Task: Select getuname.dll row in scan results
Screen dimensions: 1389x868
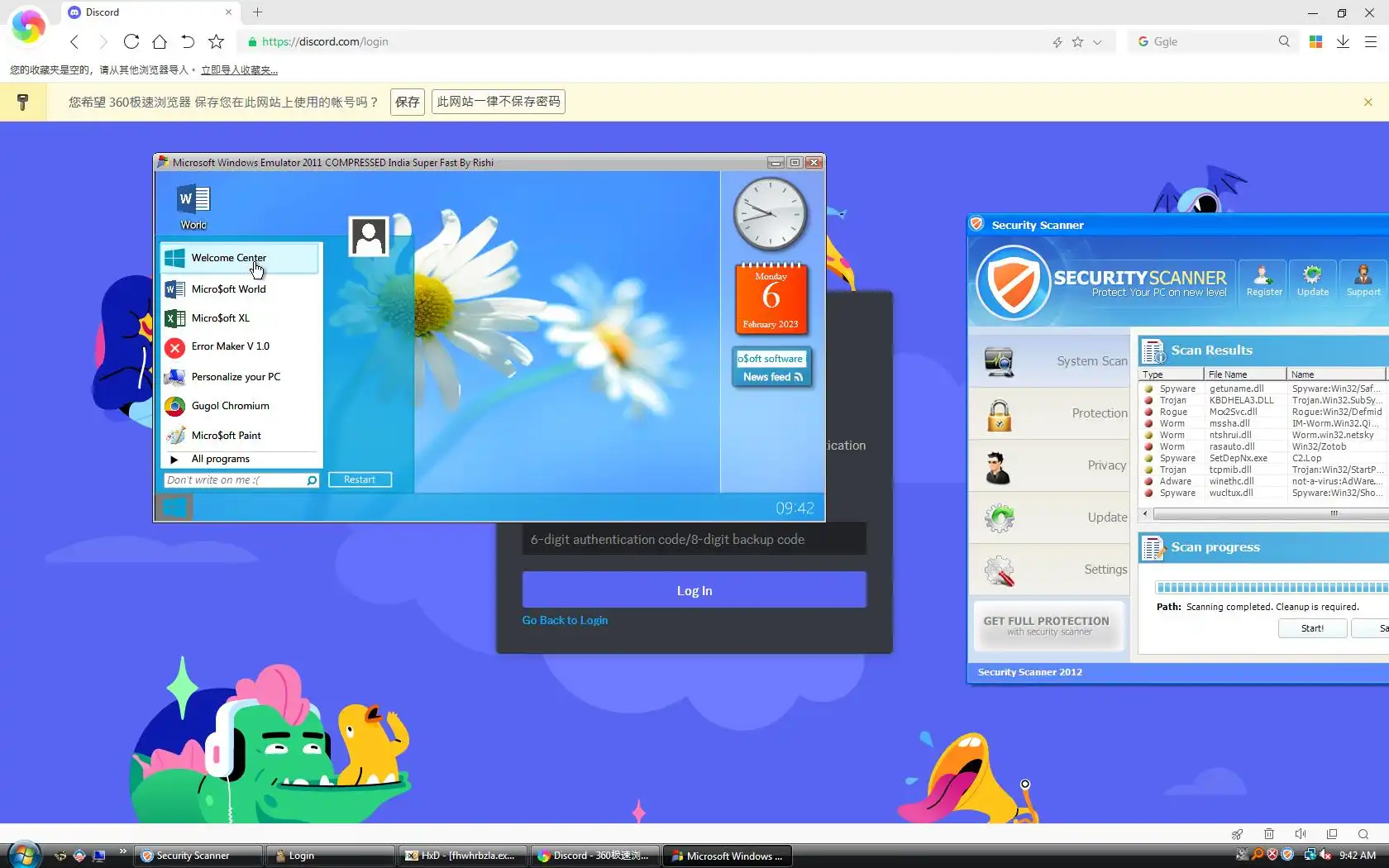Action: 1265,389
